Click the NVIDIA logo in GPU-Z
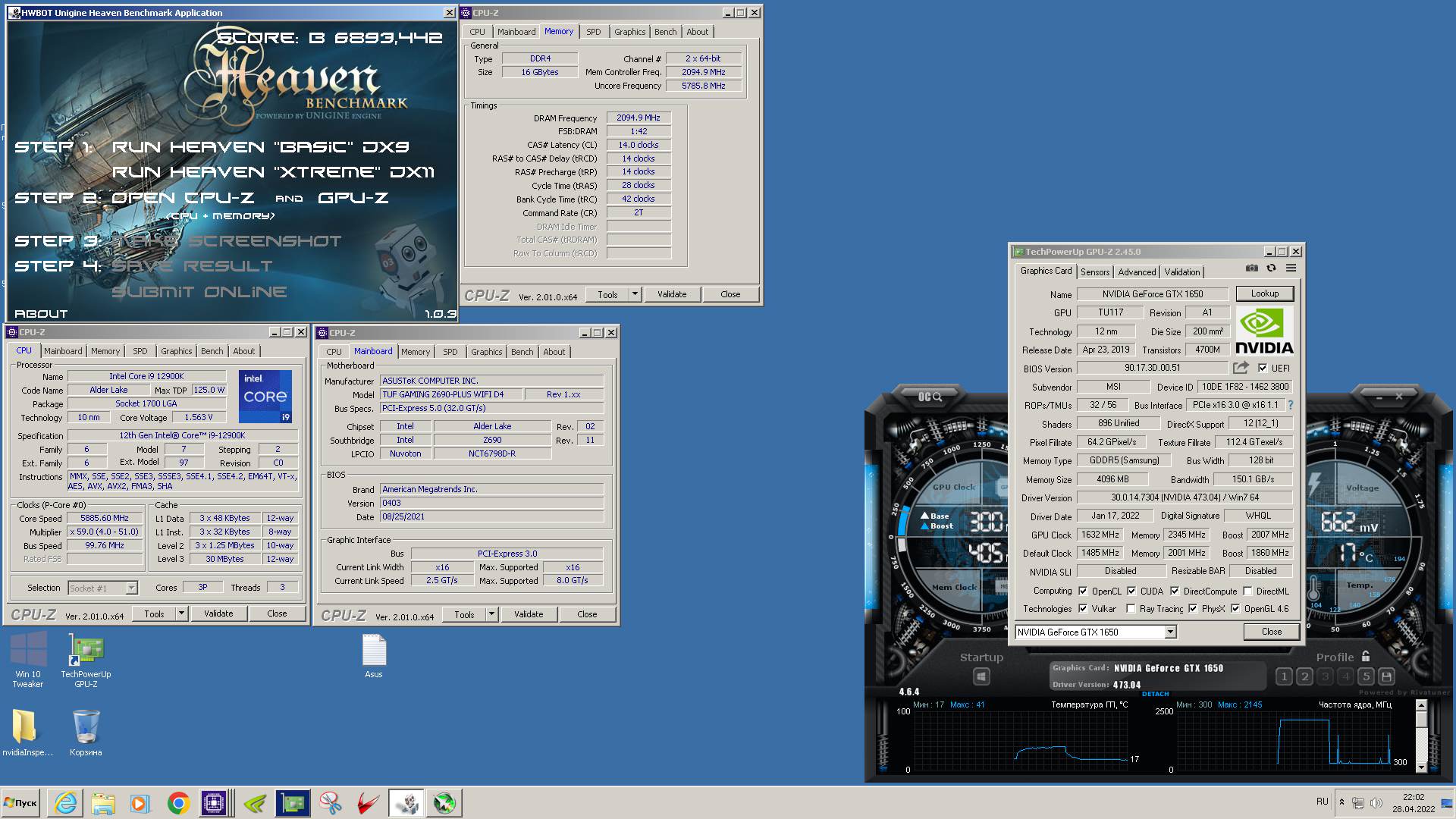This screenshot has height=819, width=1456. click(x=1264, y=331)
